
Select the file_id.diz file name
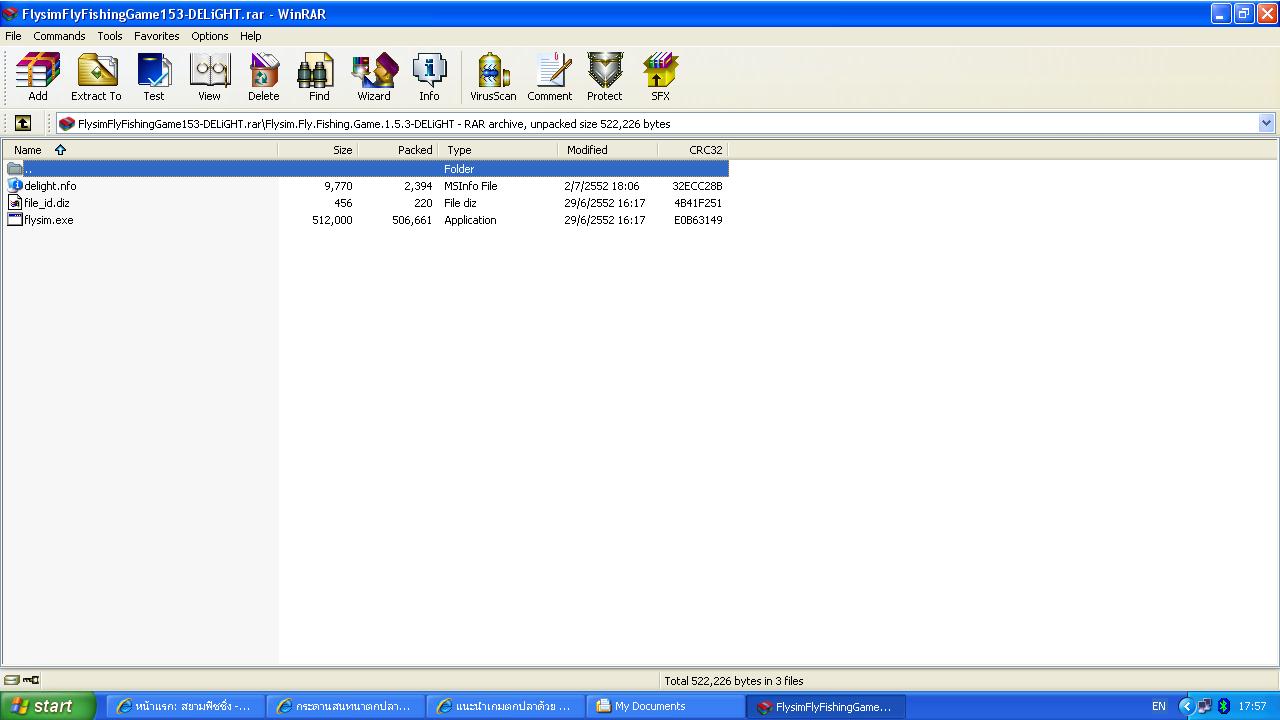point(47,203)
